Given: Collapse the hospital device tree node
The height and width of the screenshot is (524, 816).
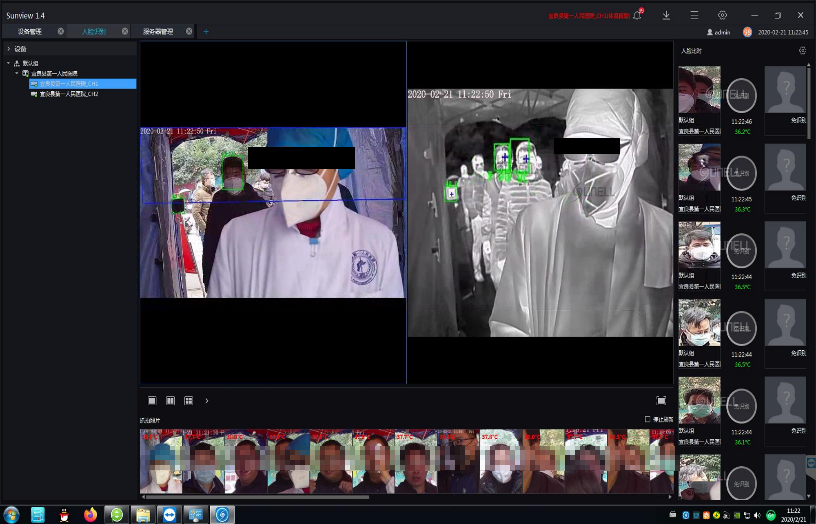Looking at the screenshot, I should tap(17, 73).
